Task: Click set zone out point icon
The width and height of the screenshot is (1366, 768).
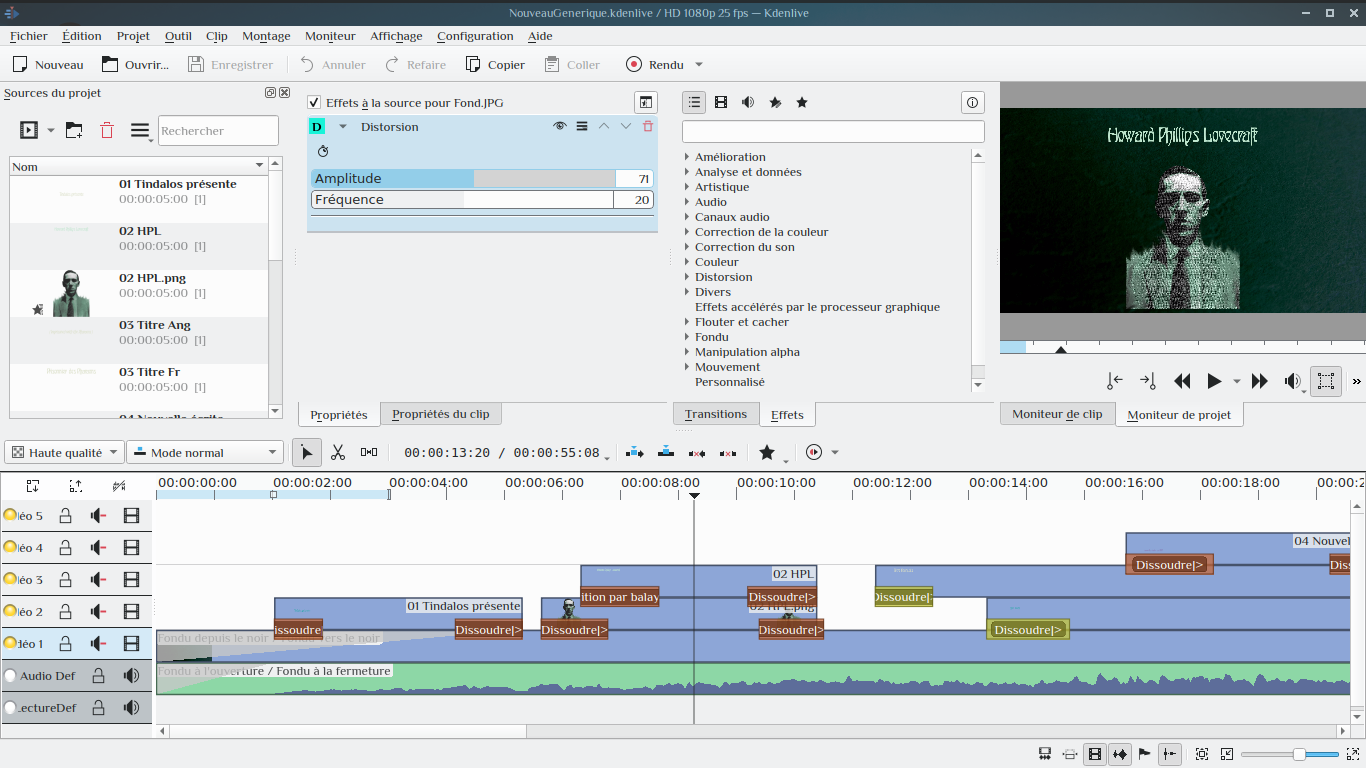Action: pos(1147,381)
